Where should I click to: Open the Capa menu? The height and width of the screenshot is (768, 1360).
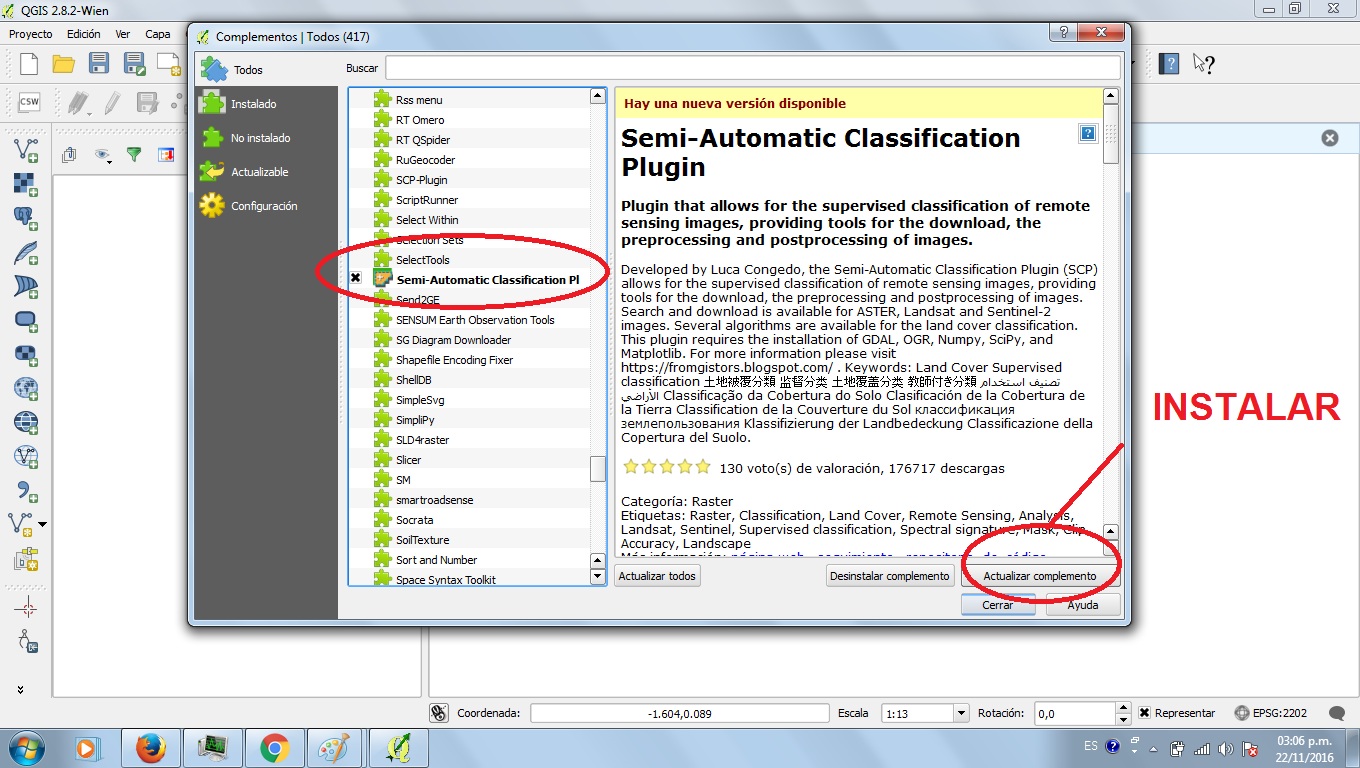(x=158, y=34)
